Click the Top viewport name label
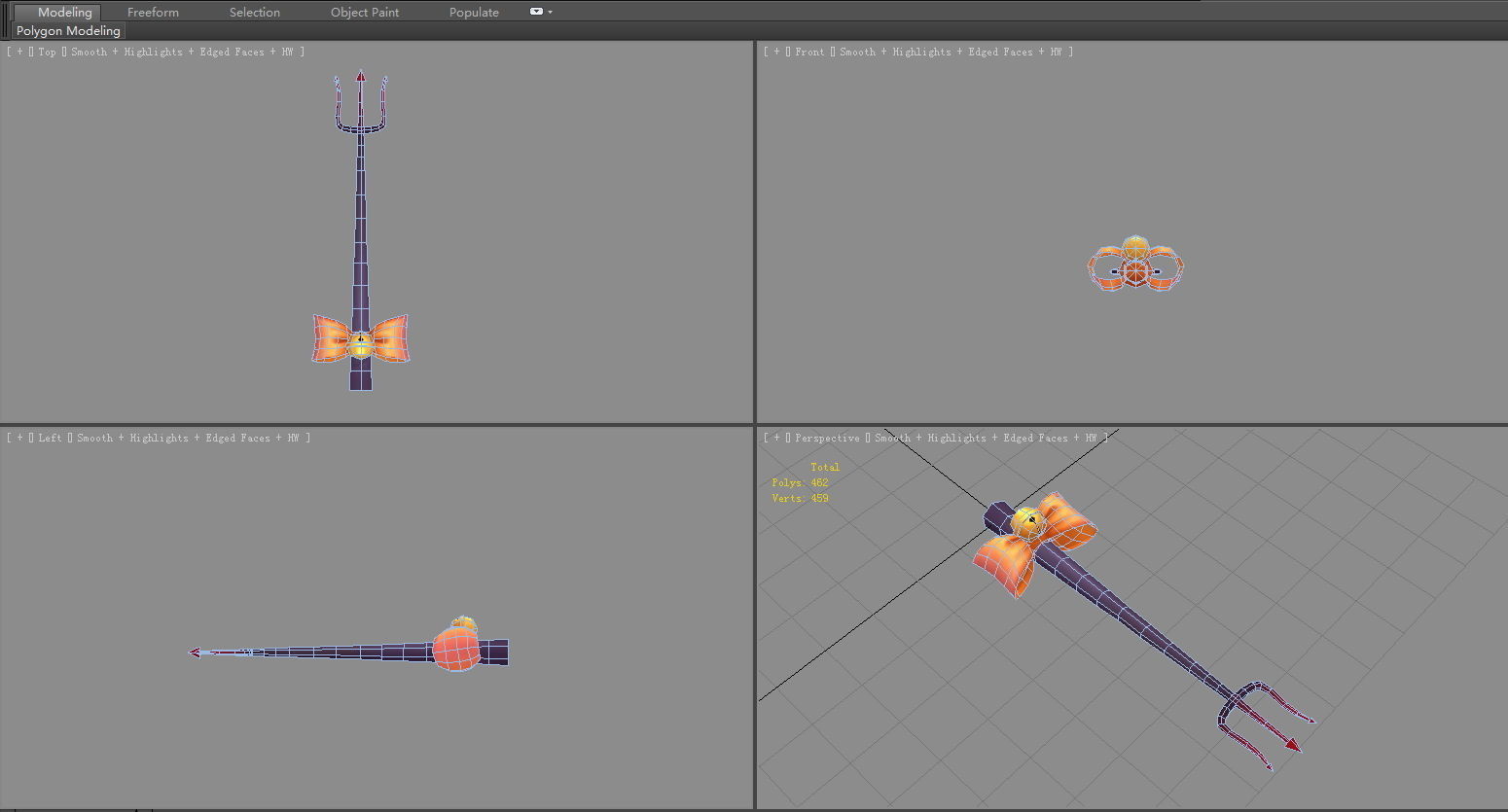This screenshot has height=812, width=1508. [x=47, y=52]
